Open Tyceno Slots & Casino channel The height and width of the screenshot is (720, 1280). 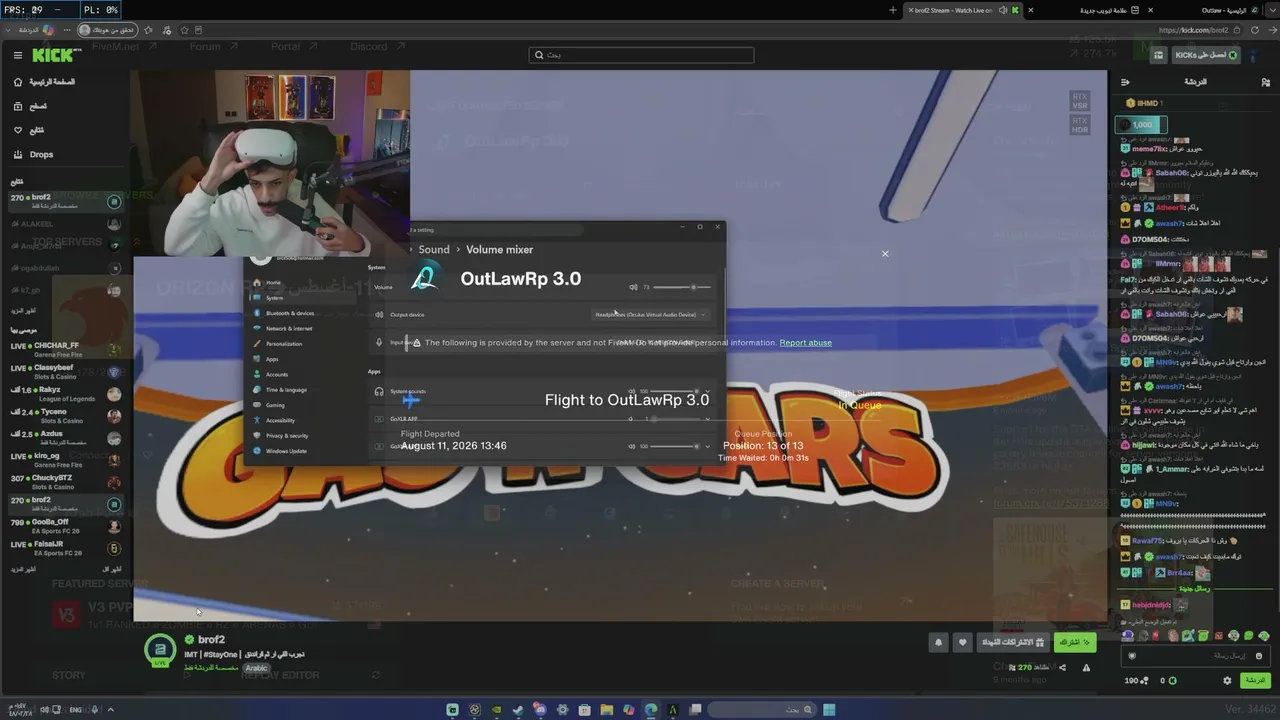pos(66,415)
